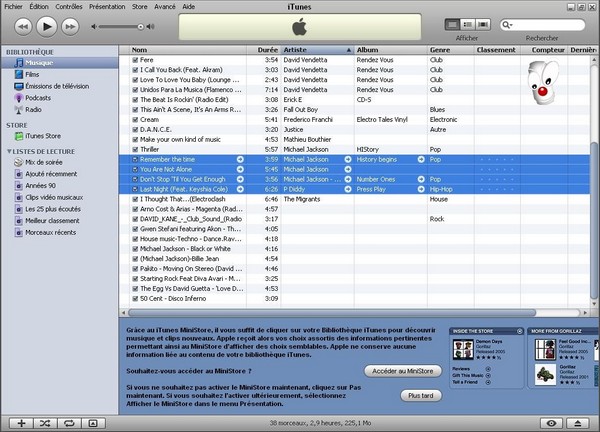Open the Store menu
Viewport: 600px width, 432px height.
[140, 7]
